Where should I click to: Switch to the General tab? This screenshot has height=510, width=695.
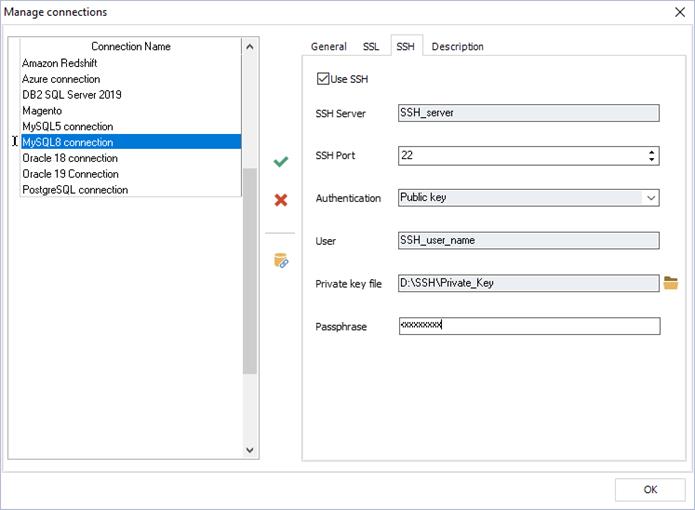tap(328, 47)
